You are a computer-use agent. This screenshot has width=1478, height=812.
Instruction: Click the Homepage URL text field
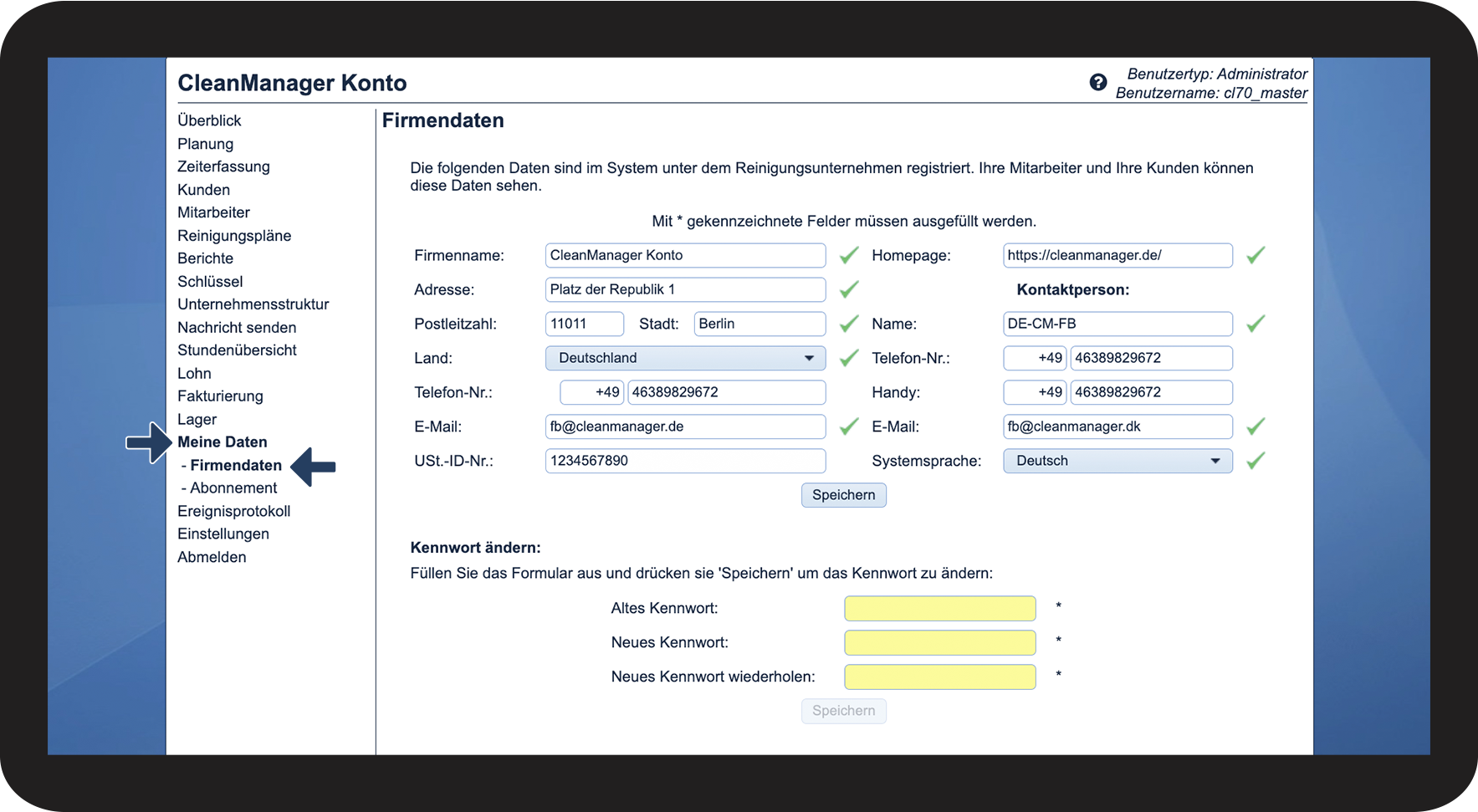pos(1117,255)
